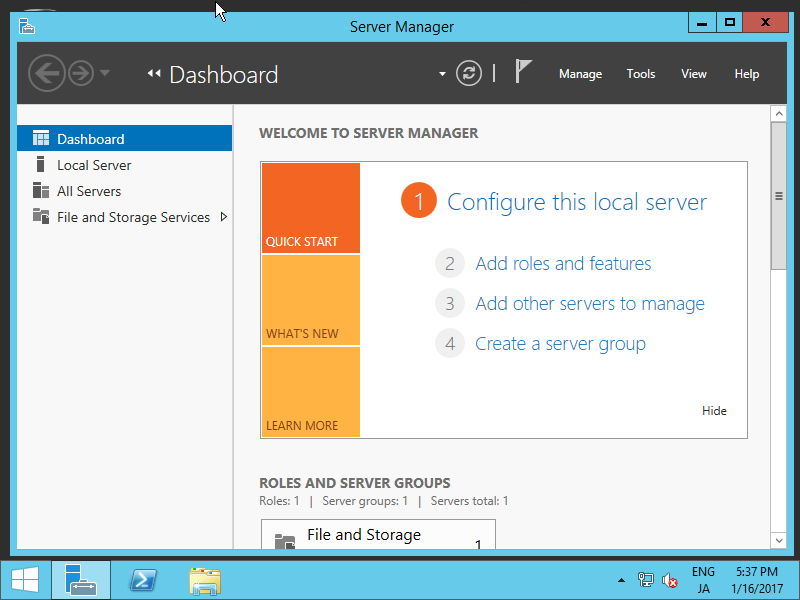Screen dimensions: 800x600
Task: Click the double-chevron before Dashboard title
Action: click(x=154, y=73)
